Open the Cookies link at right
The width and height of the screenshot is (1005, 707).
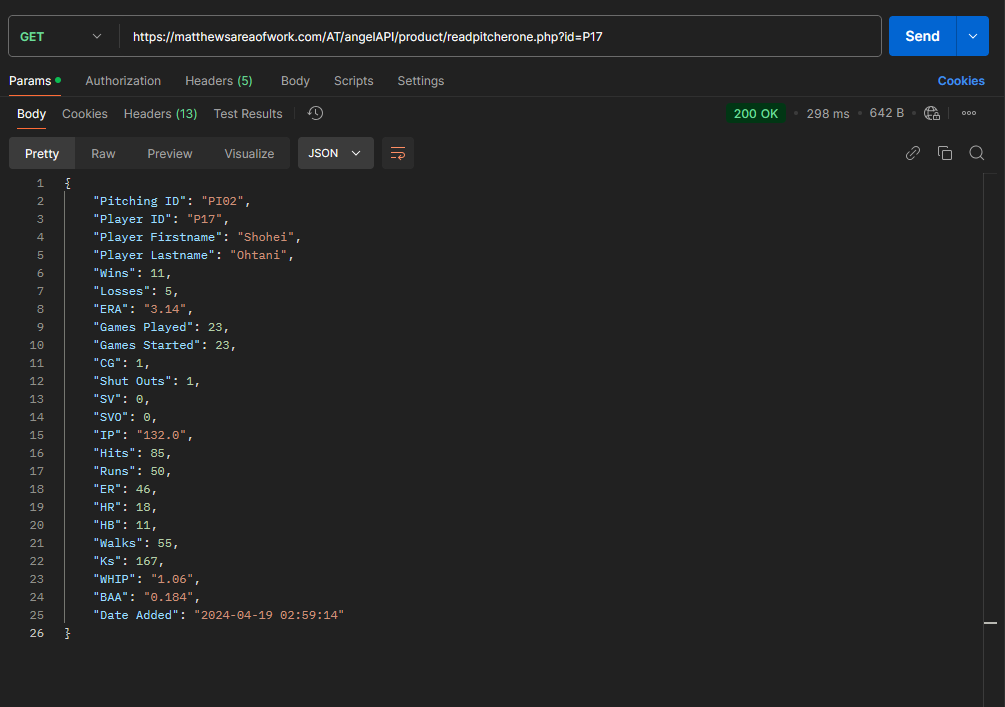point(961,81)
